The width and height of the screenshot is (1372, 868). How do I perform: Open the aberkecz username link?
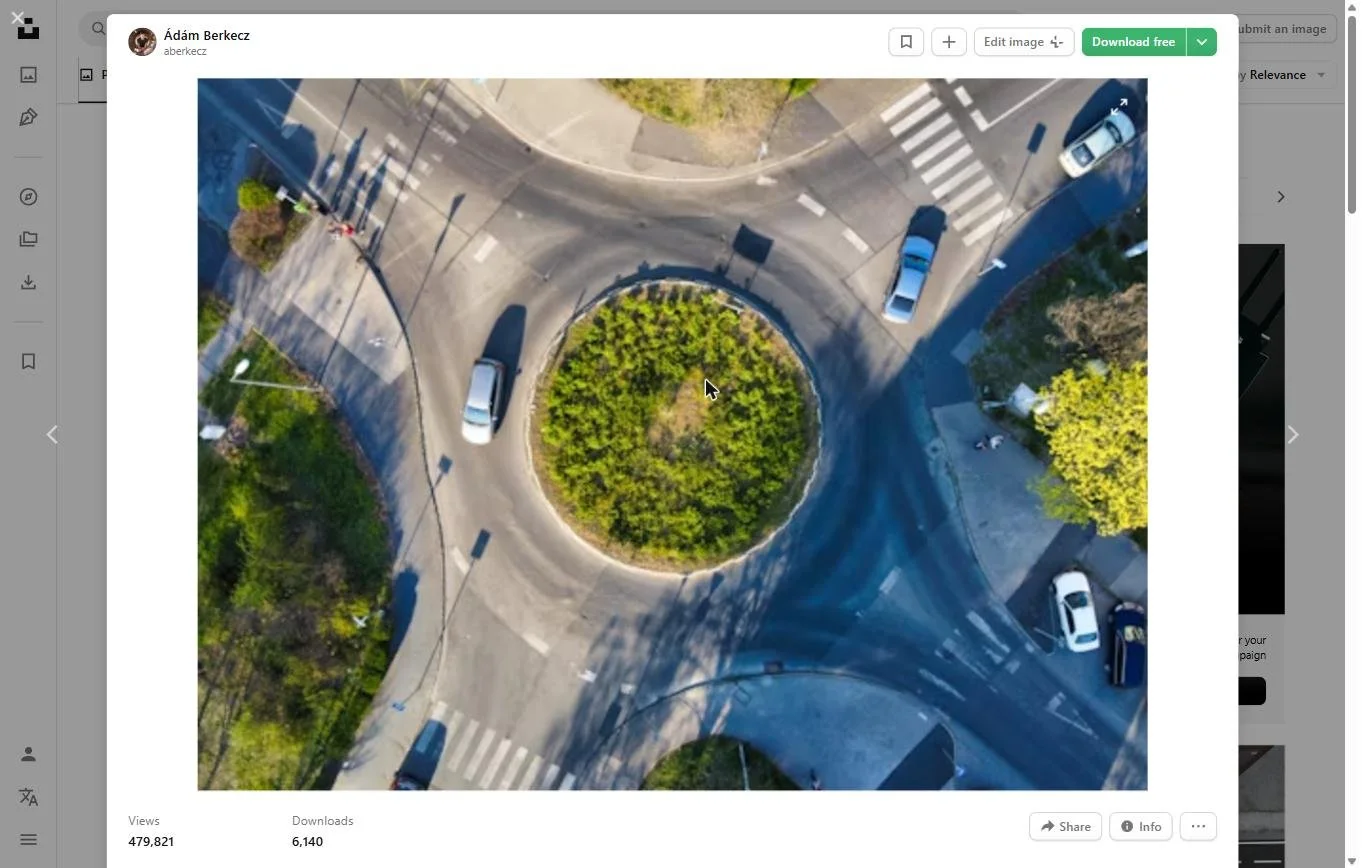point(185,52)
